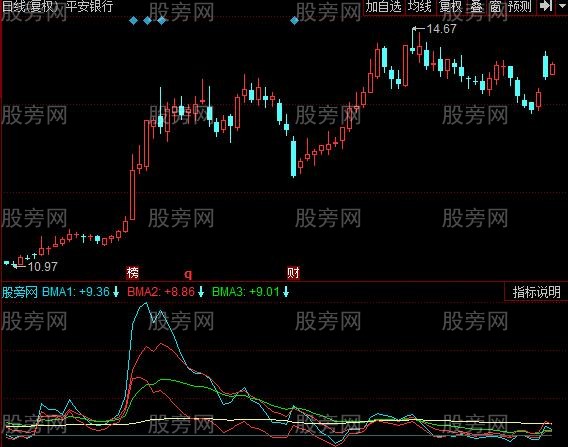
Task: Click the 平安银行 stock name
Action: [89, 7]
